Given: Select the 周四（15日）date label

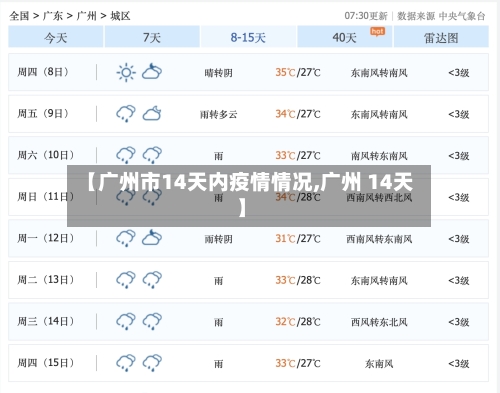Looking at the screenshot, I should [x=46, y=363].
